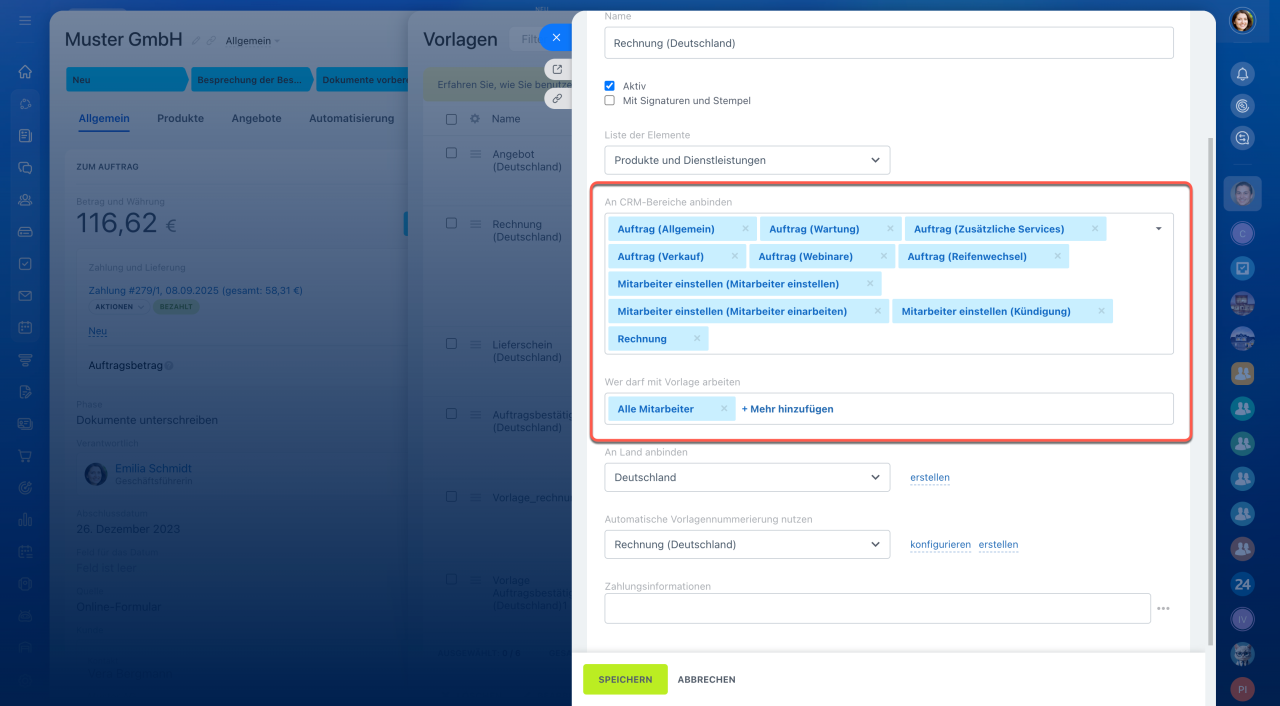Close the slider with blue X button
This screenshot has width=1280, height=706.
click(556, 37)
